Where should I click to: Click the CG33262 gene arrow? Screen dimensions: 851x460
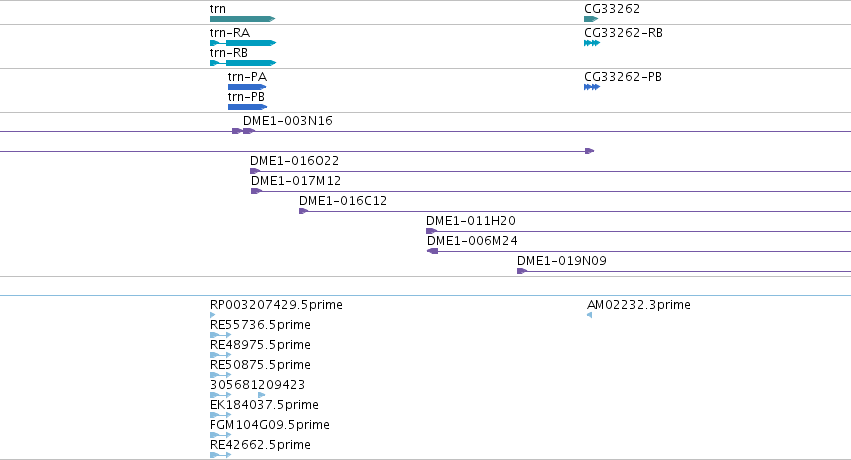pyautogui.click(x=591, y=19)
